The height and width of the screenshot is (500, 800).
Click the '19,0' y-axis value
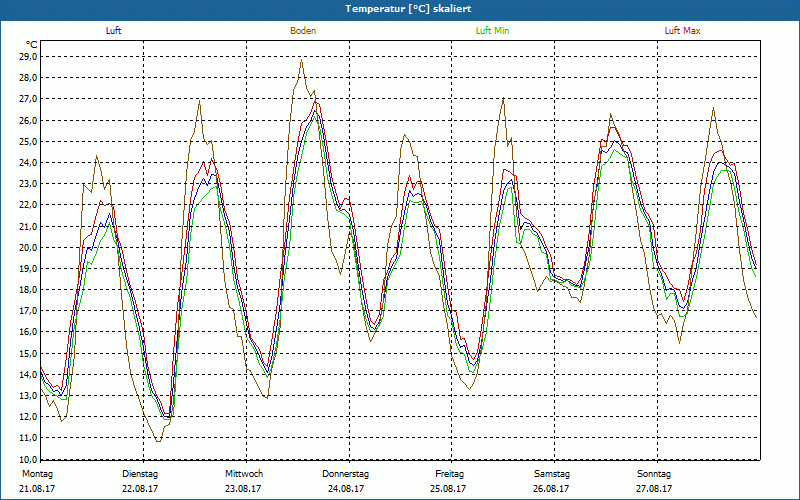point(28,269)
